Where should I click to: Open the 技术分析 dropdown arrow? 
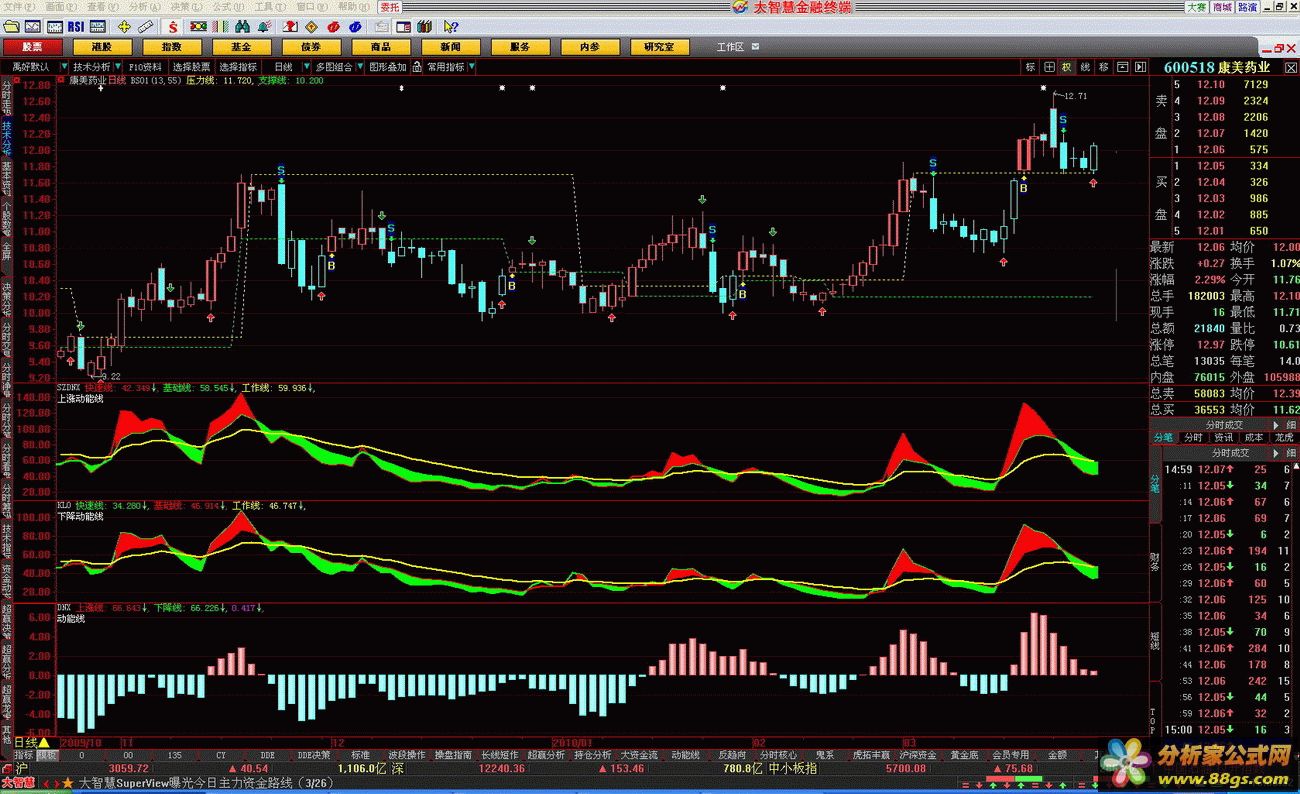click(117, 67)
